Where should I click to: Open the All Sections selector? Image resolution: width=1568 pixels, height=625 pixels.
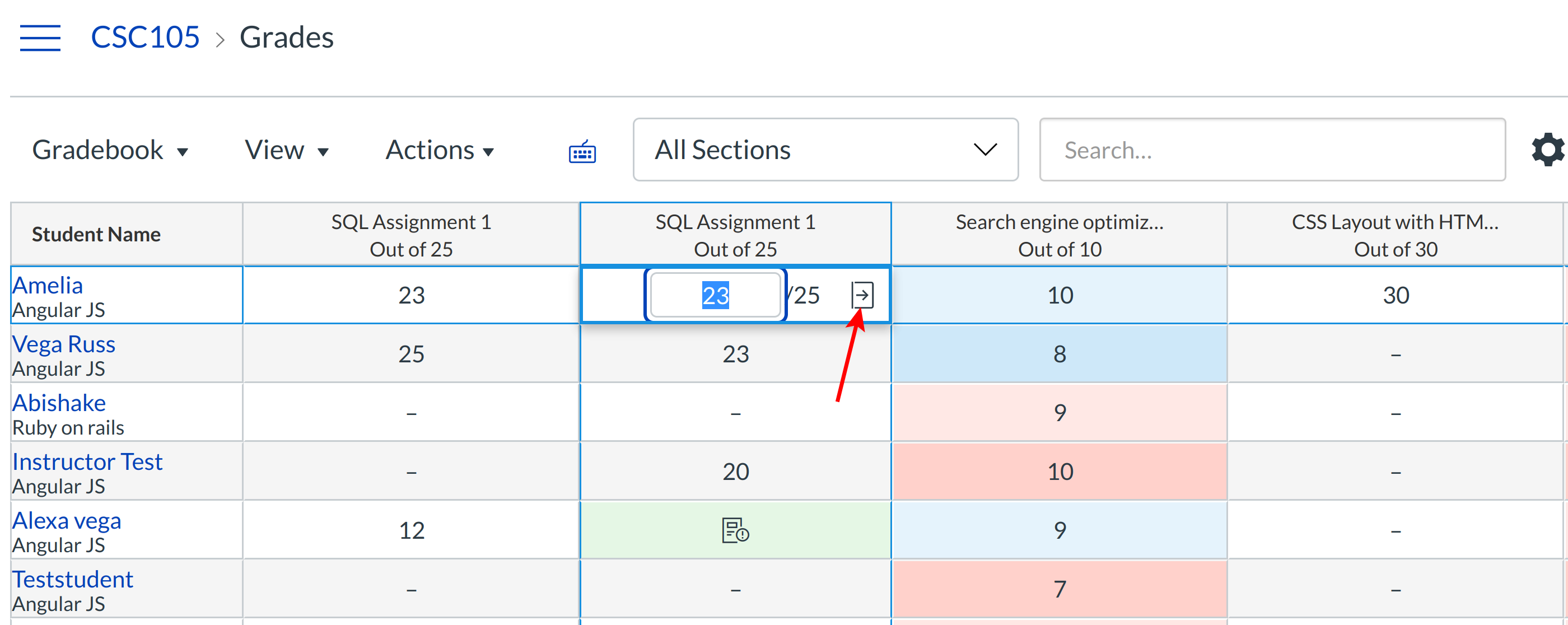[x=825, y=150]
